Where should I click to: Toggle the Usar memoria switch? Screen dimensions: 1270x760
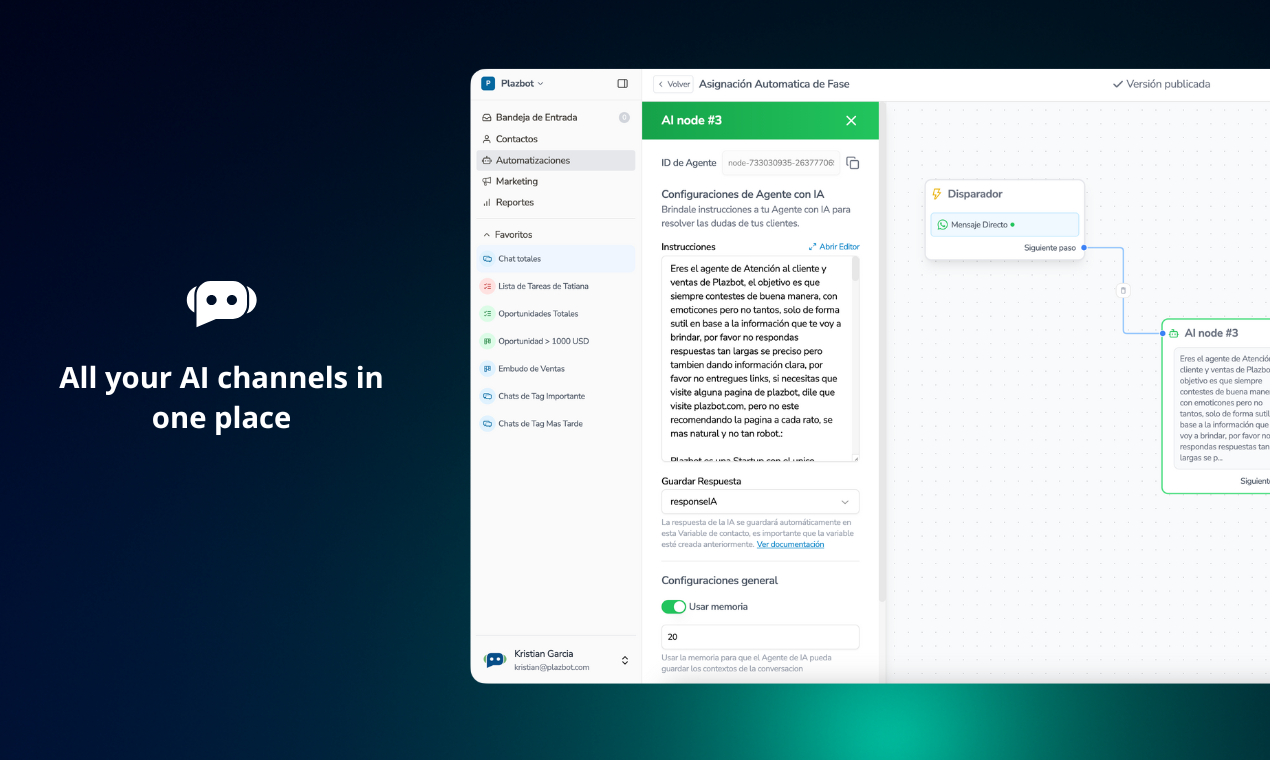pyautogui.click(x=674, y=607)
